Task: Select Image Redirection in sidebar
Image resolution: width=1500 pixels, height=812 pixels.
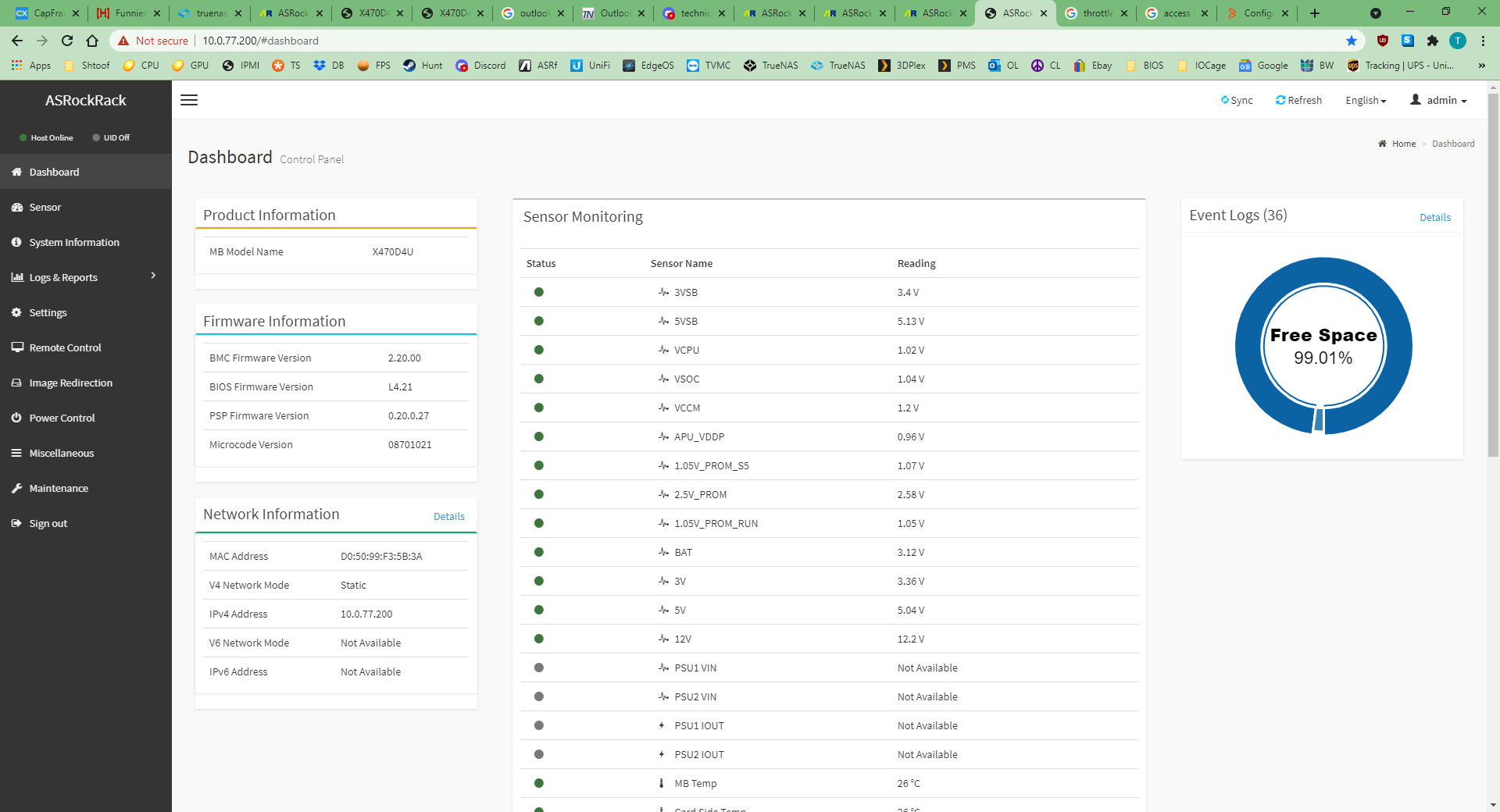Action: 85,383
